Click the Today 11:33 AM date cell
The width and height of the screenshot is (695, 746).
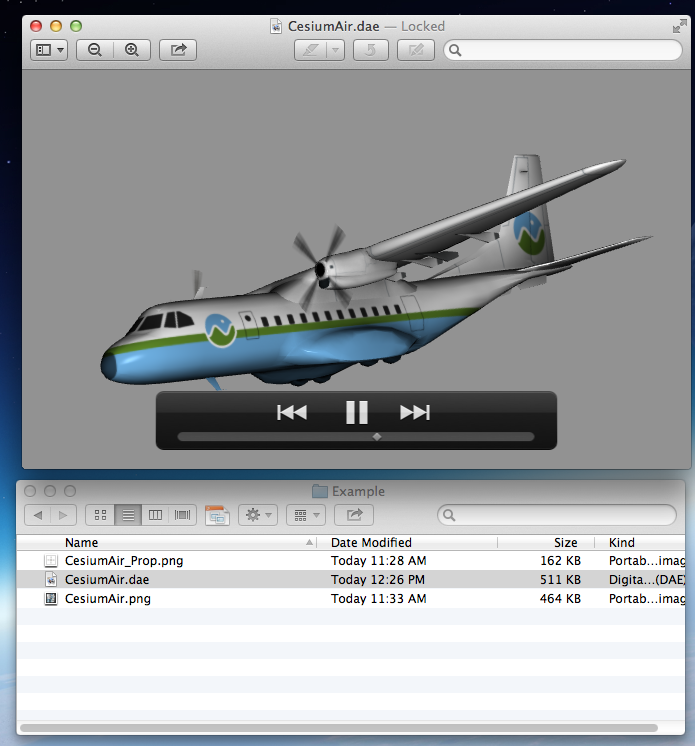coord(379,599)
